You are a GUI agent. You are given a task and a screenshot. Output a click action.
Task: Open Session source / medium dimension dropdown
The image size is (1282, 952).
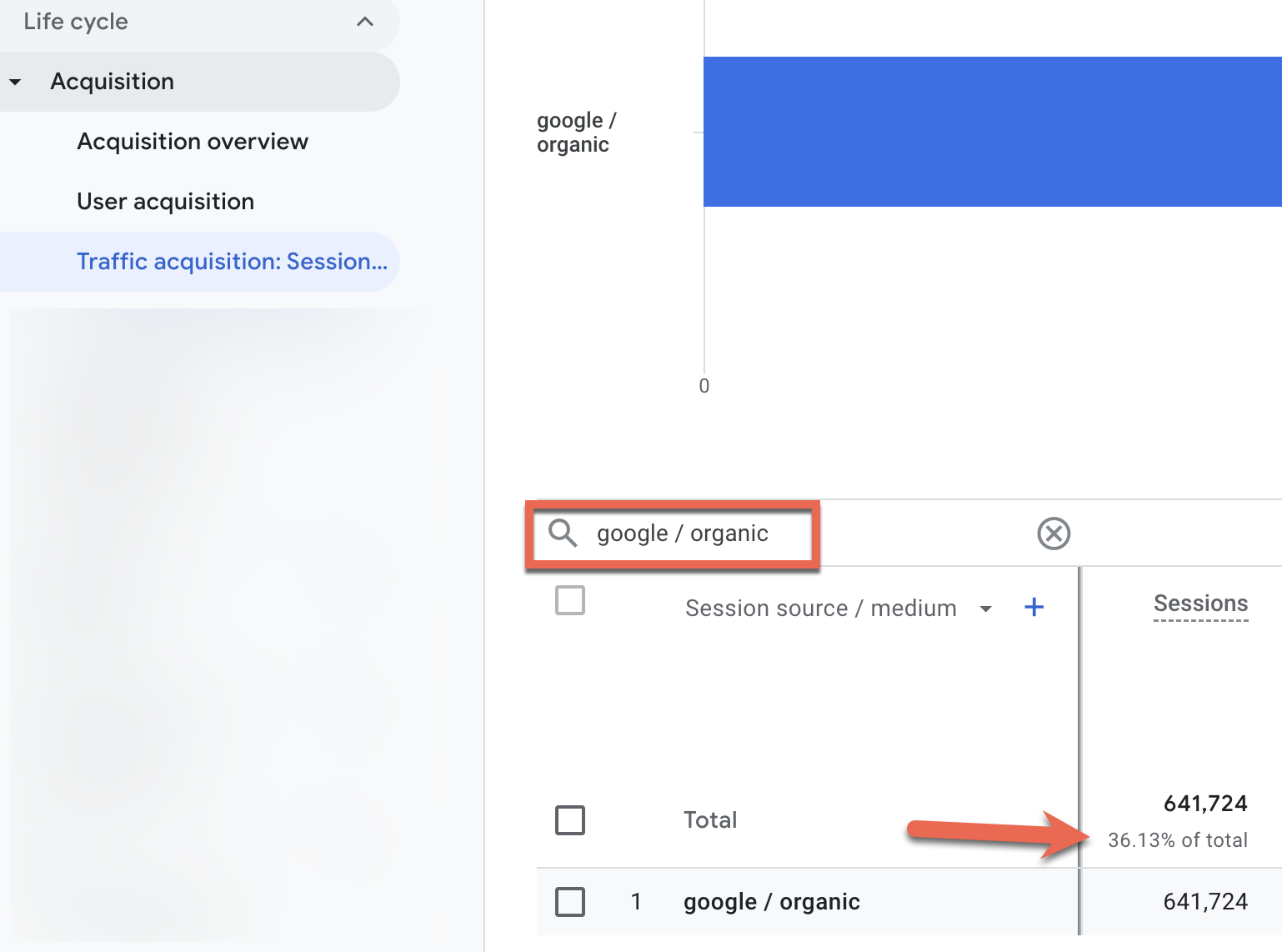click(839, 609)
